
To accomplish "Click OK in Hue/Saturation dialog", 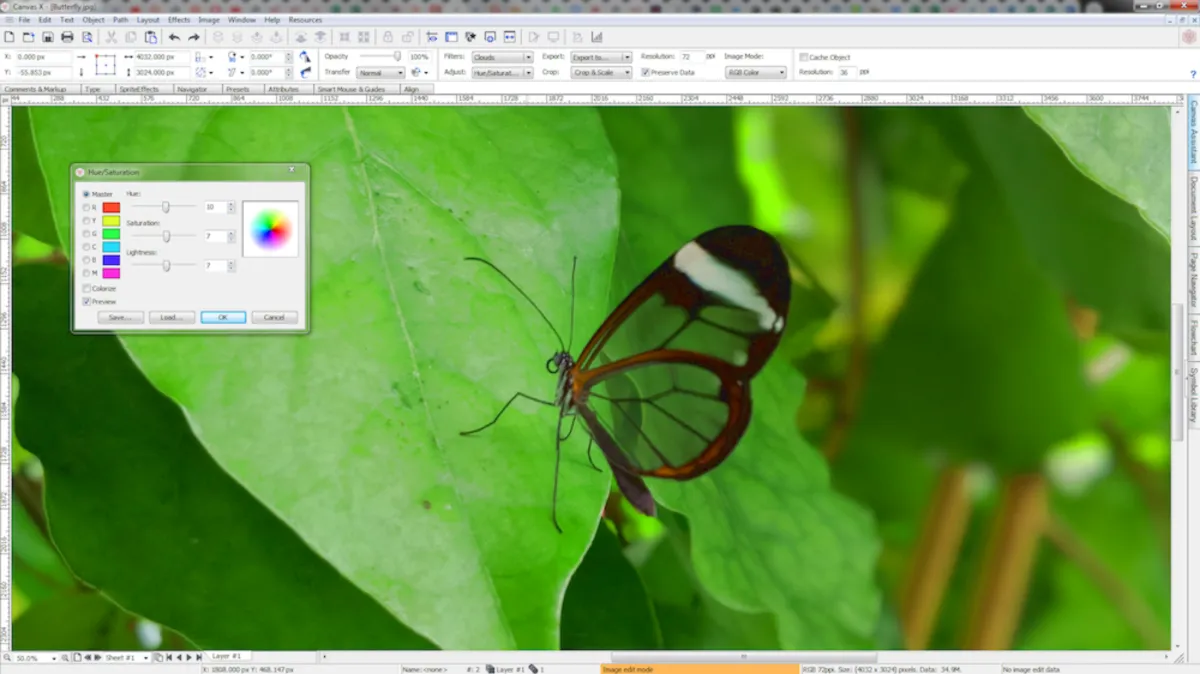I will click(x=223, y=317).
